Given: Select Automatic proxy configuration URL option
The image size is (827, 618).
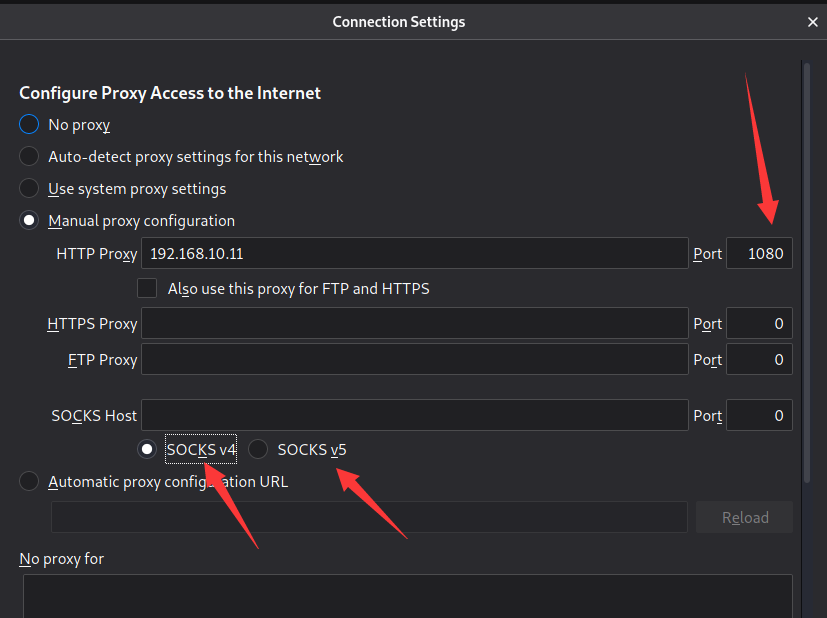Looking at the screenshot, I should pyautogui.click(x=29, y=482).
